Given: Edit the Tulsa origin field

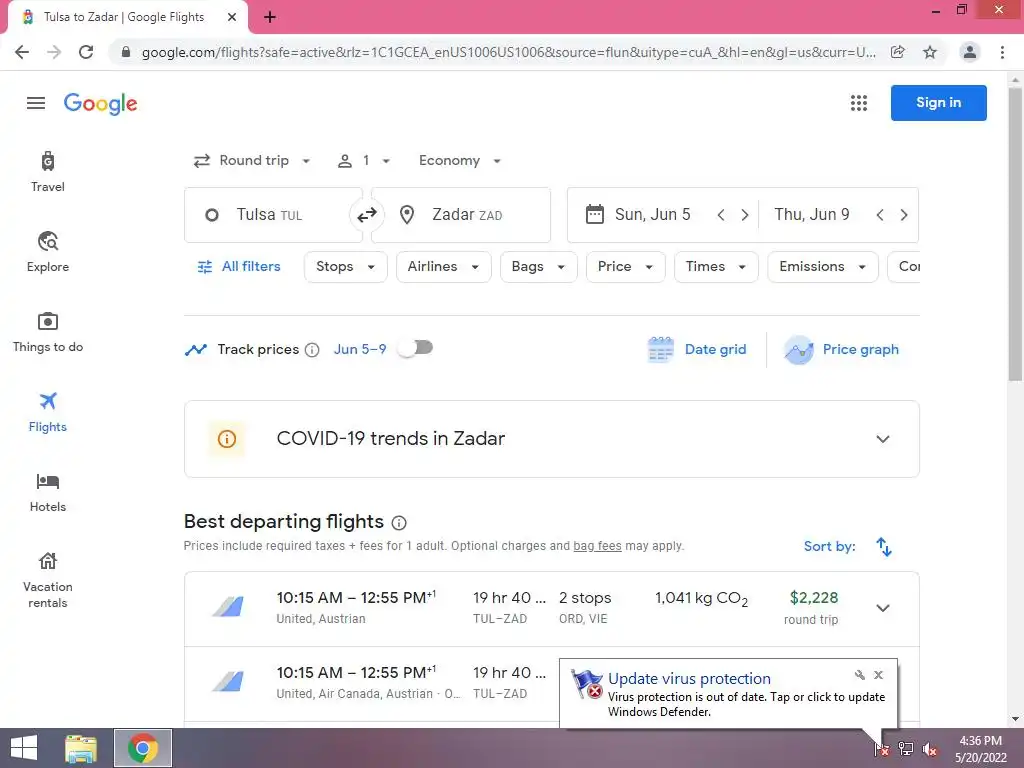Looking at the screenshot, I should (x=273, y=215).
